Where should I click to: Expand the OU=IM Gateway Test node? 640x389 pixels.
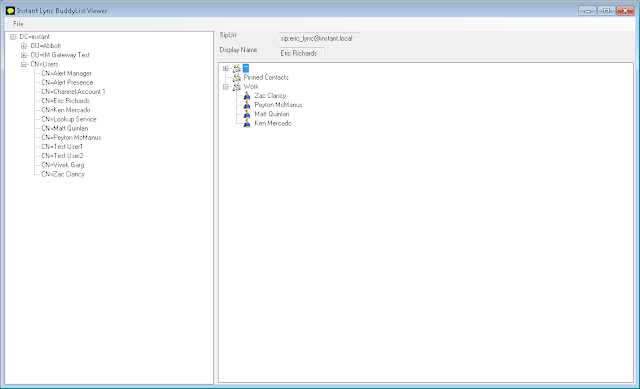[x=24, y=55]
